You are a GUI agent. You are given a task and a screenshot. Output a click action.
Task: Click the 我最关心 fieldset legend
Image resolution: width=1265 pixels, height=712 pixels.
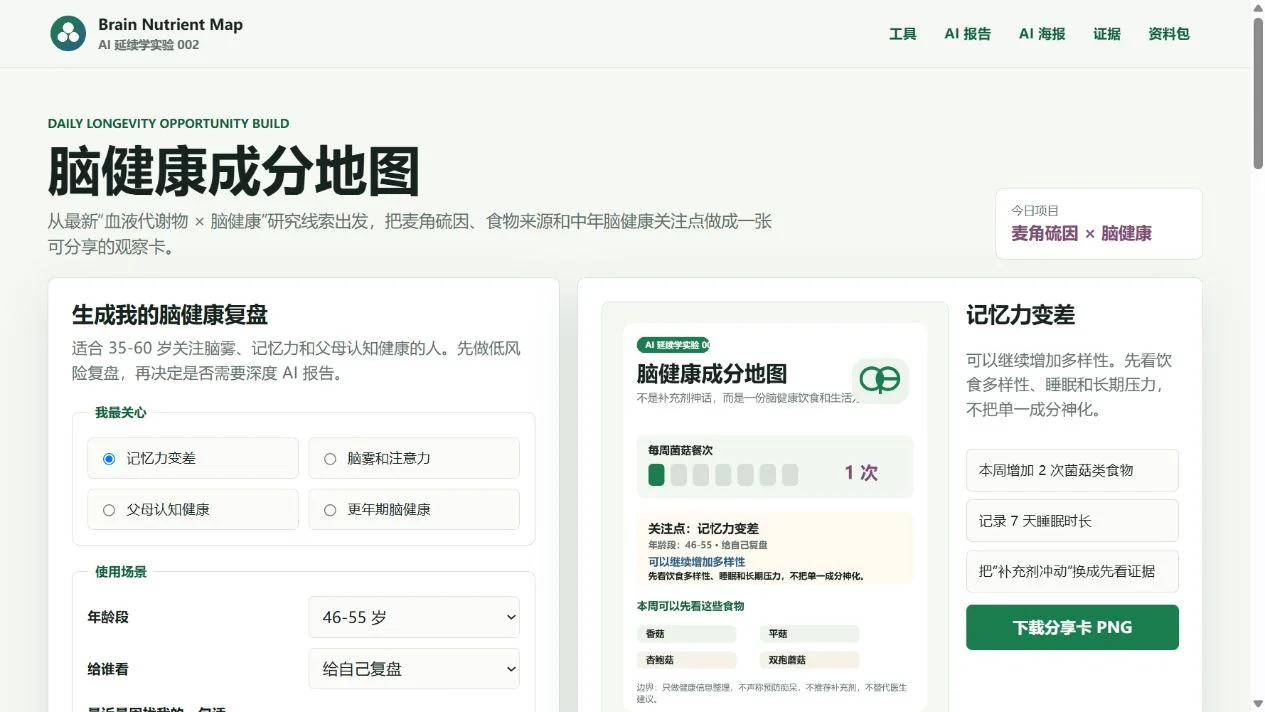(x=121, y=412)
